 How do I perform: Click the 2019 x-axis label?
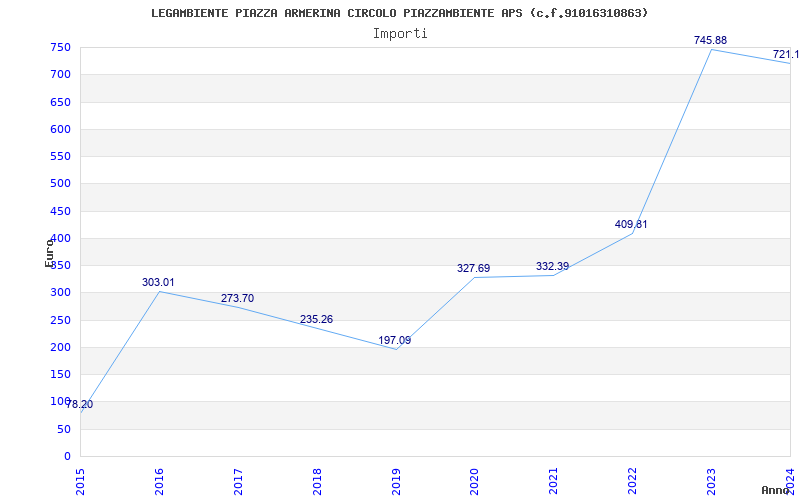click(396, 481)
